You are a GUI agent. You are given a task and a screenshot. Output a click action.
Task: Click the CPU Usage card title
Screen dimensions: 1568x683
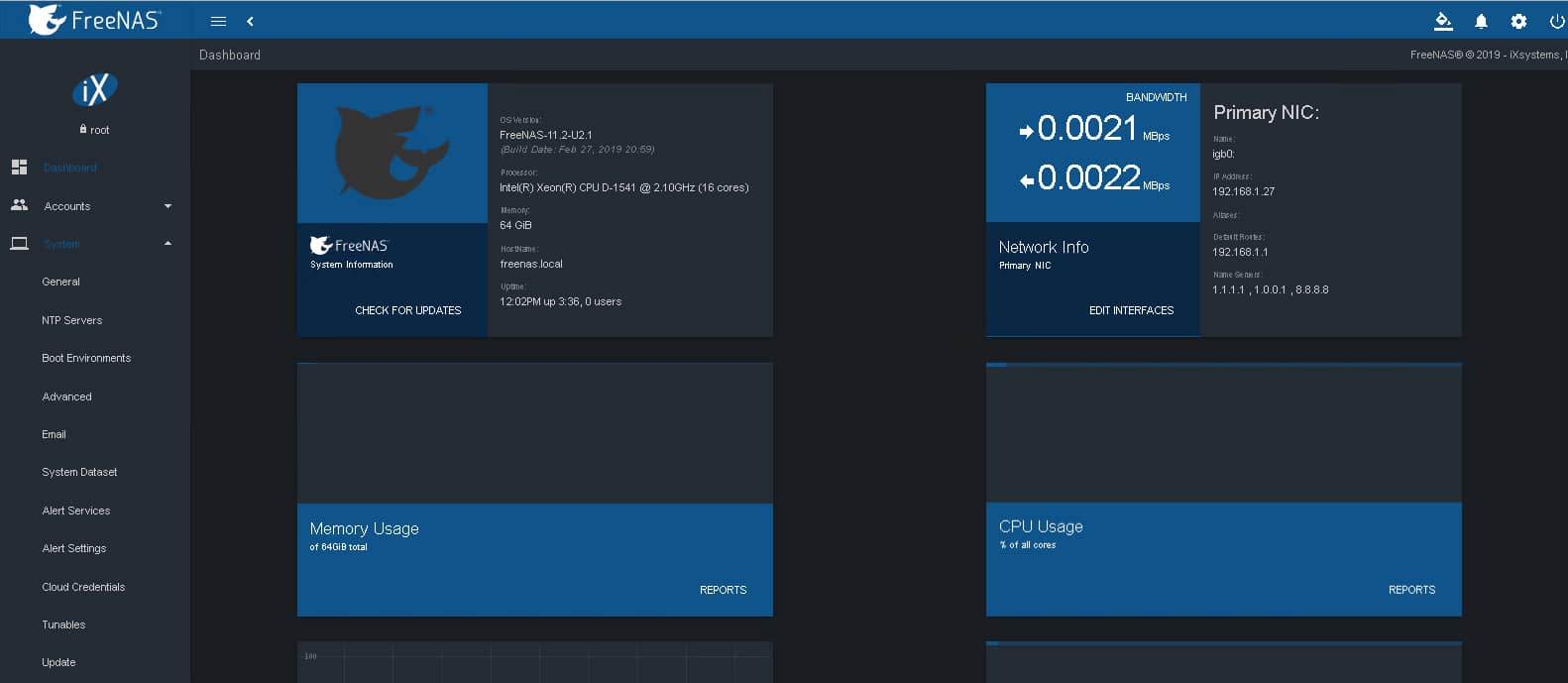1041,526
